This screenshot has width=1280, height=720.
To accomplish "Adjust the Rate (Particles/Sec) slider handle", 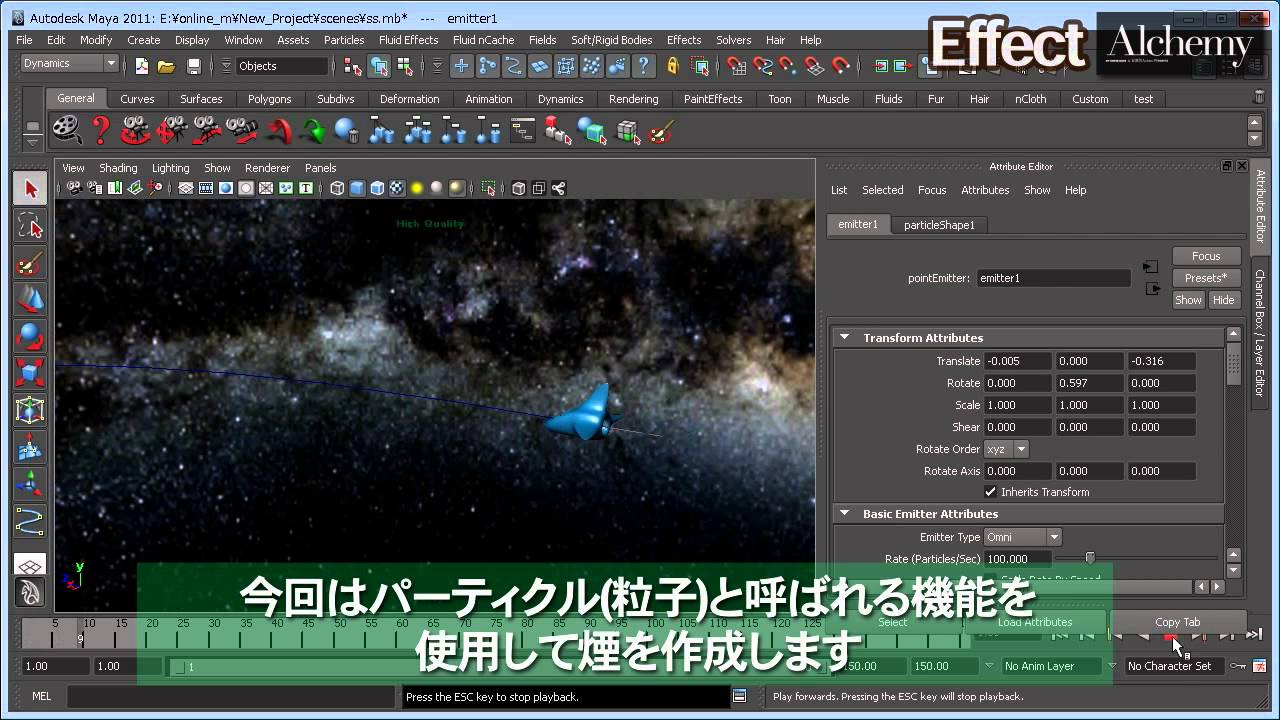I will (x=1090, y=558).
